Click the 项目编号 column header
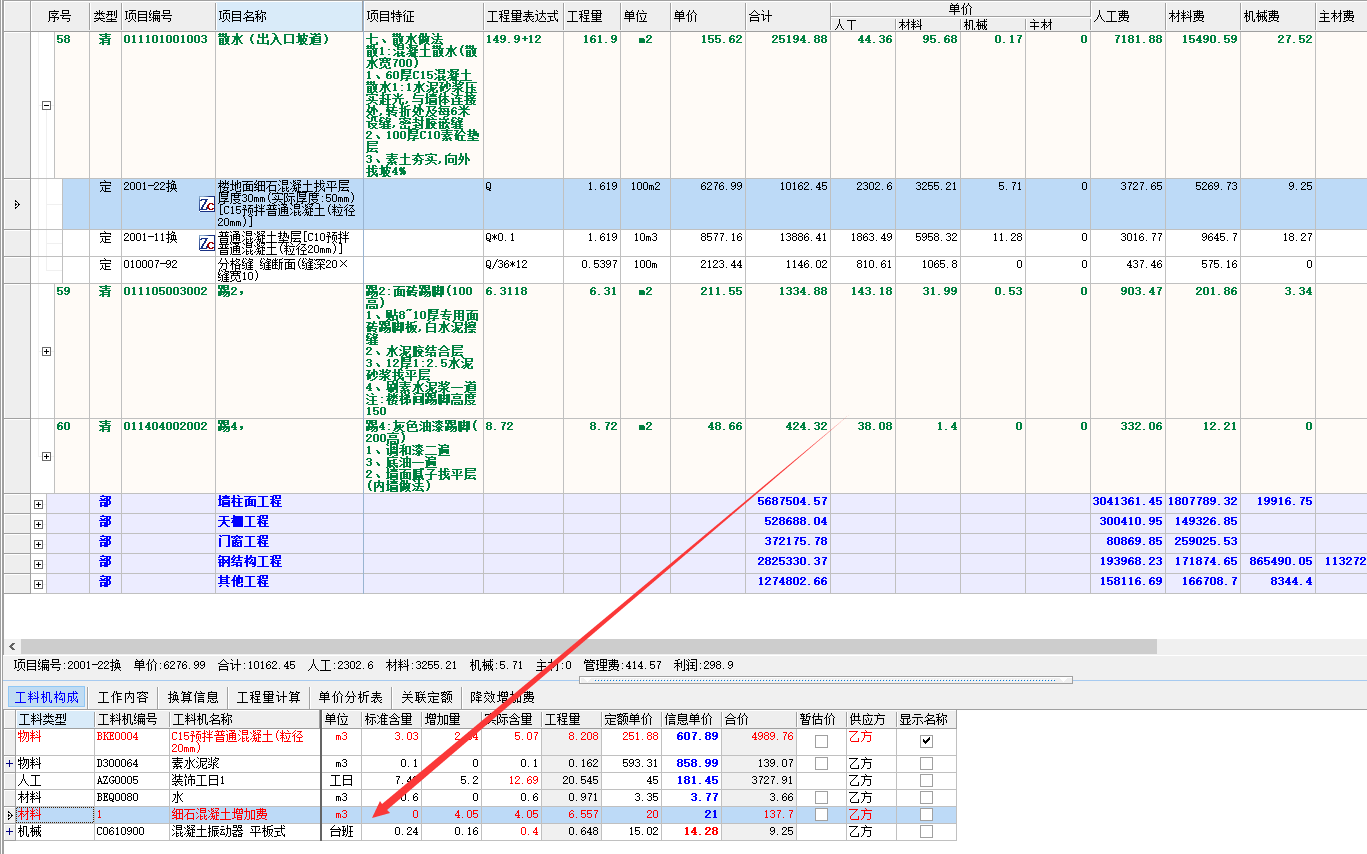This screenshot has height=854, width=1367. 168,16
